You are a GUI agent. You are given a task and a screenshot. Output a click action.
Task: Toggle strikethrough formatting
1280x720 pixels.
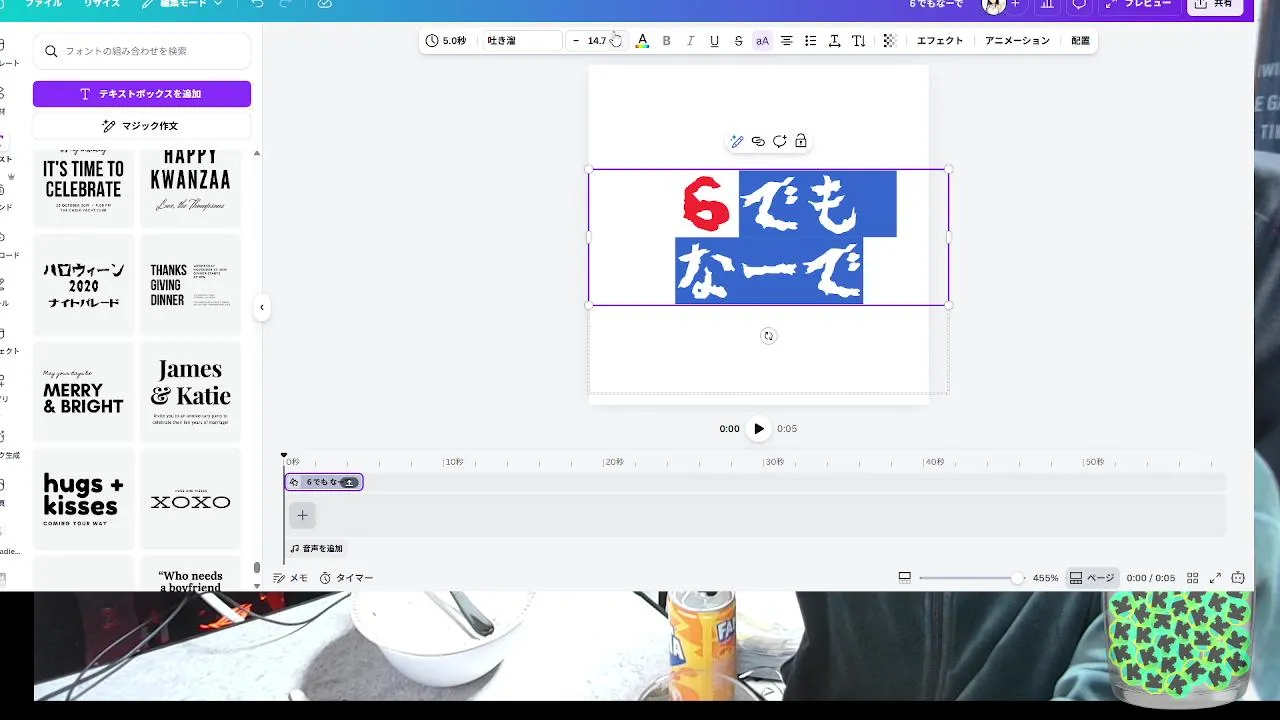tap(738, 41)
